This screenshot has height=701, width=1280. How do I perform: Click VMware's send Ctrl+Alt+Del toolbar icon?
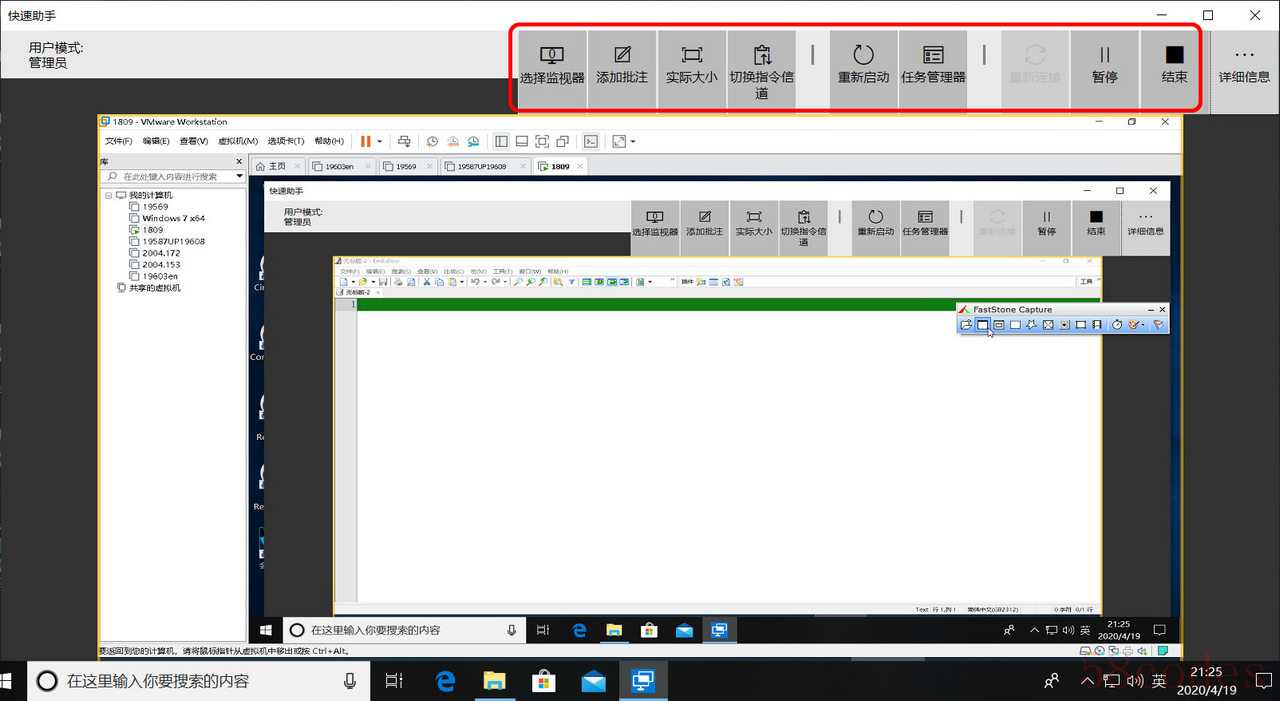pos(404,142)
